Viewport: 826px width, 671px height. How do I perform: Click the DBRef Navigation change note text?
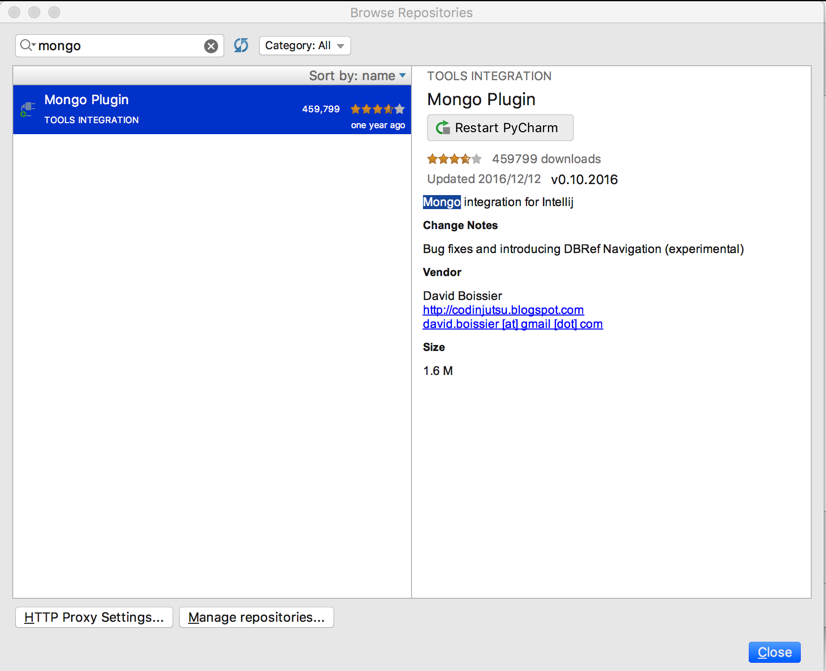pyautogui.click(x=583, y=249)
